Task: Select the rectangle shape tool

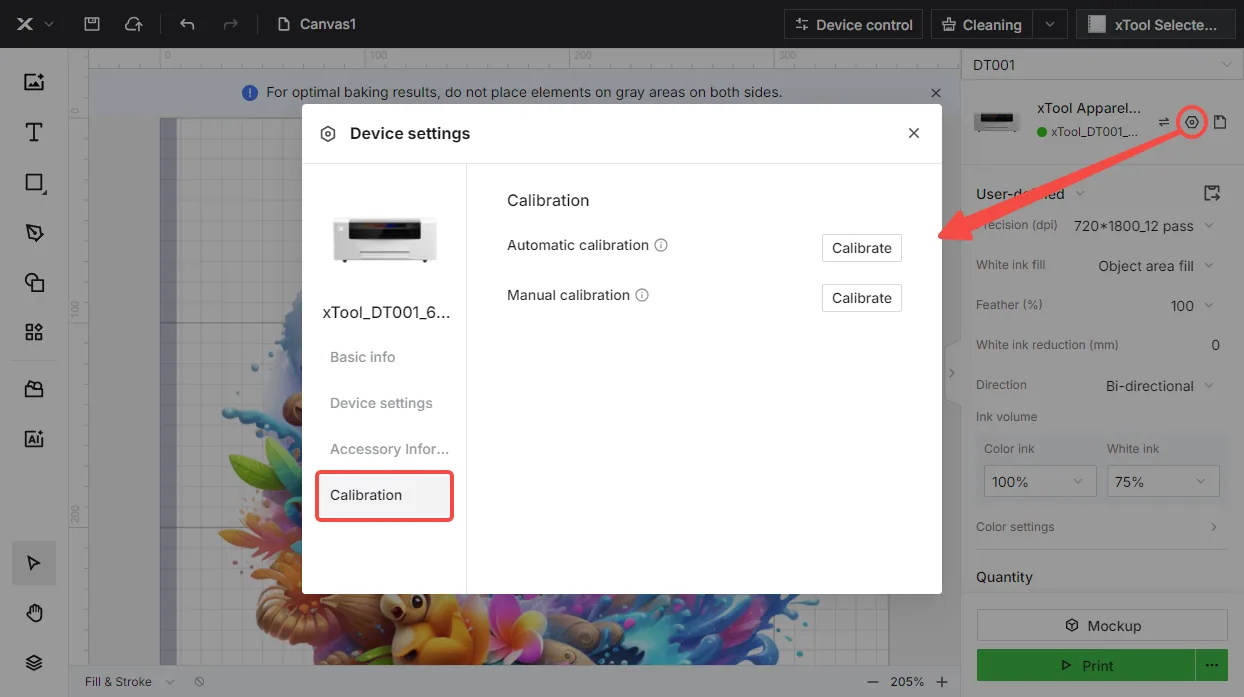Action: click(34, 182)
